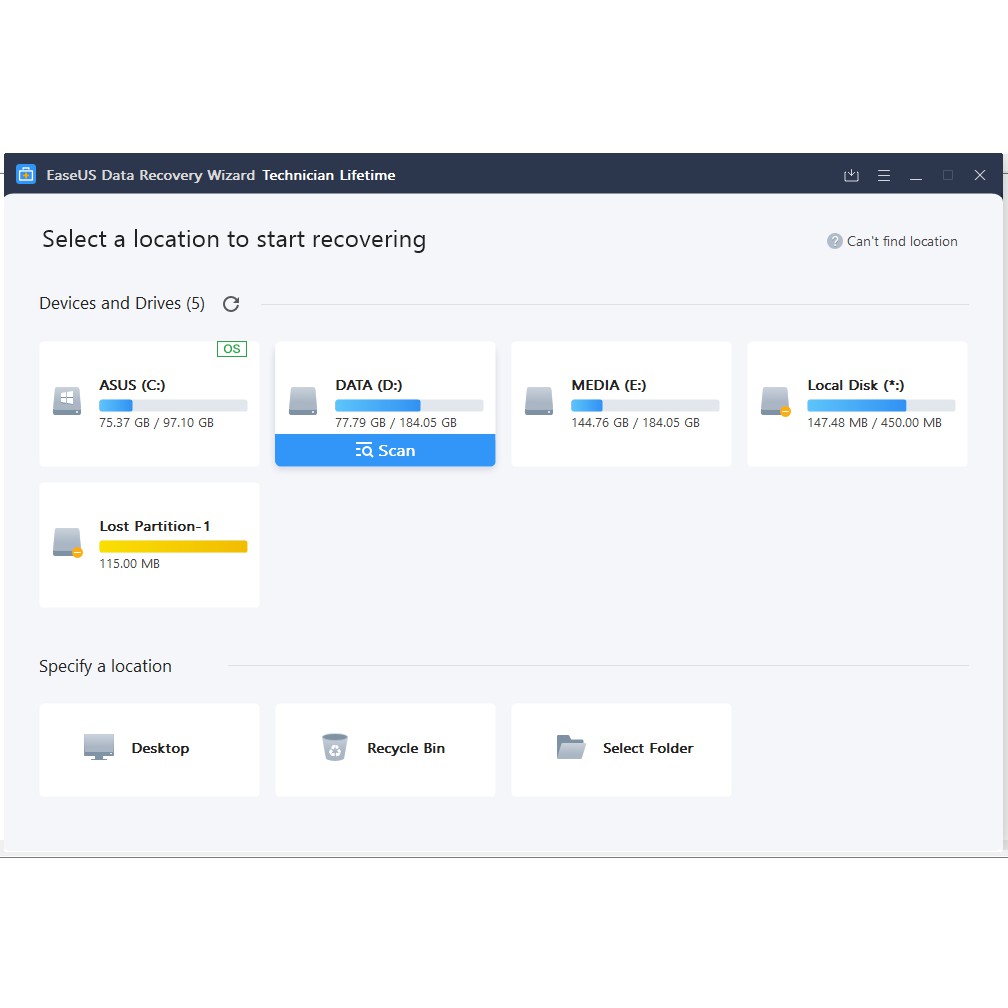The width and height of the screenshot is (1008, 1008).
Task: Click the OS badge on ASUS drive
Action: click(x=231, y=348)
